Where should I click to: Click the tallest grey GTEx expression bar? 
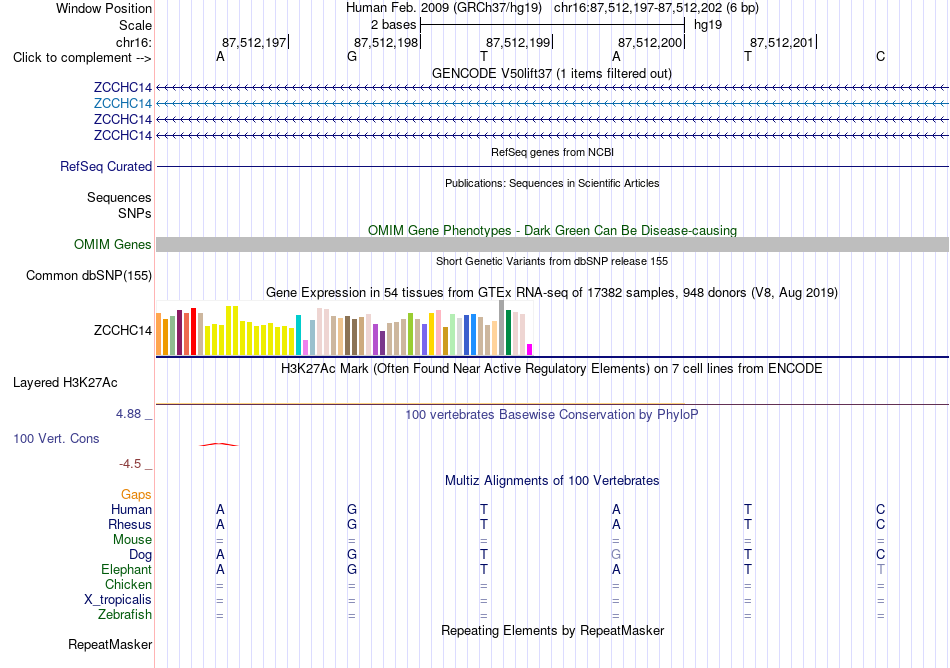tap(502, 328)
